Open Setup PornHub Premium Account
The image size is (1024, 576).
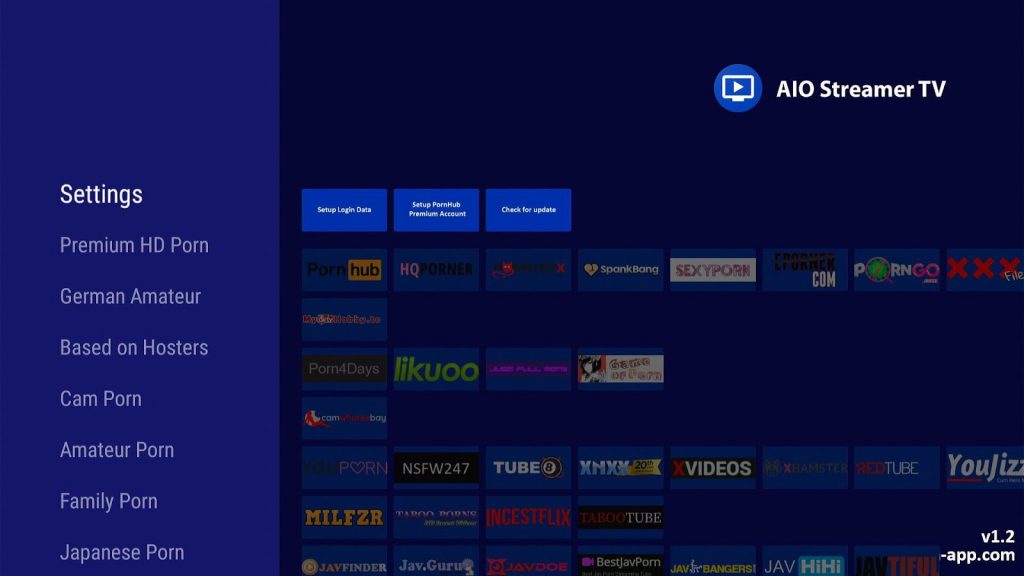(x=436, y=210)
